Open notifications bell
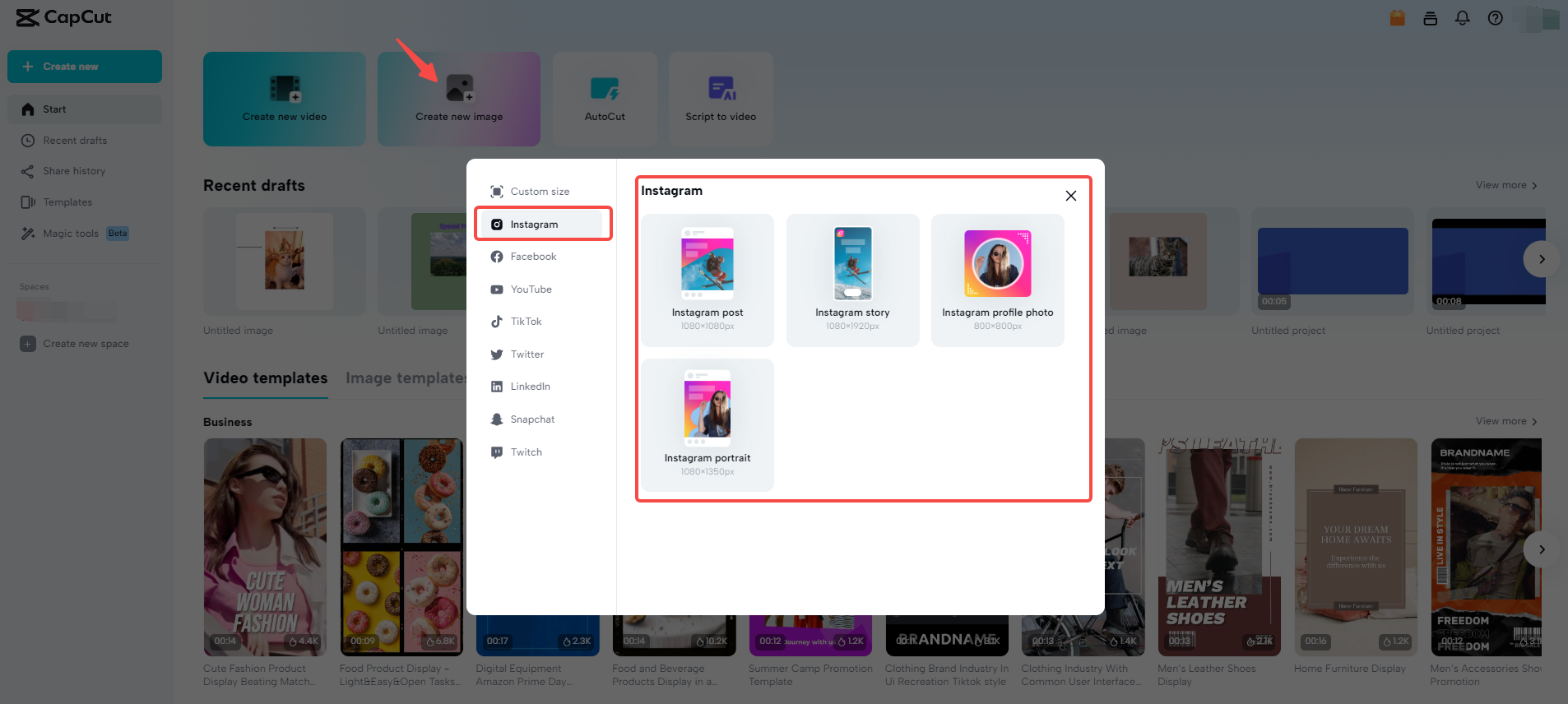Image resolution: width=1568 pixels, height=704 pixels. [1463, 18]
